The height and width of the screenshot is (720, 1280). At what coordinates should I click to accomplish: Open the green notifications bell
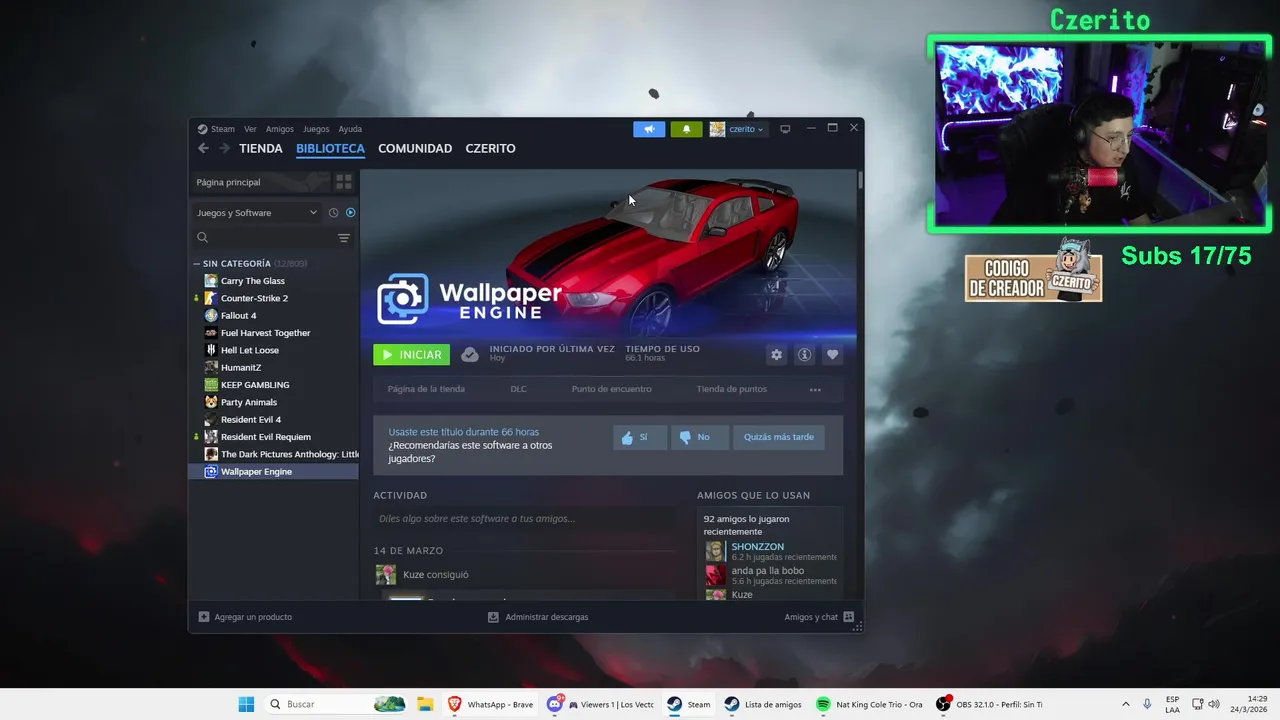(x=686, y=129)
